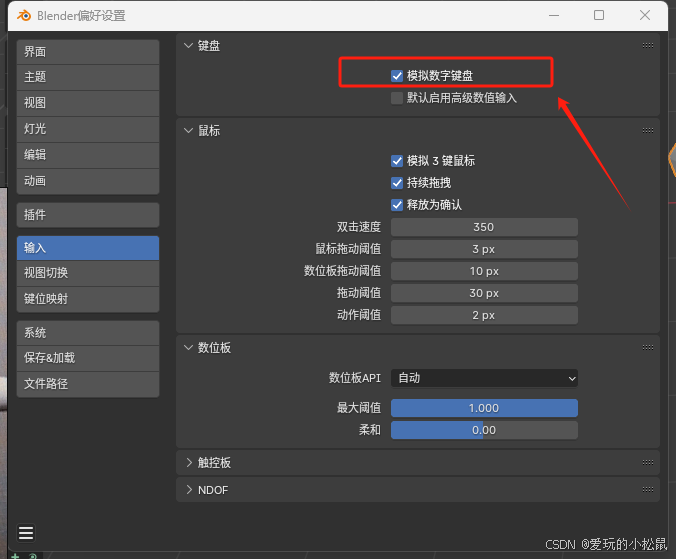
Task: Collapse the 键盘 section
Action: tap(188, 45)
